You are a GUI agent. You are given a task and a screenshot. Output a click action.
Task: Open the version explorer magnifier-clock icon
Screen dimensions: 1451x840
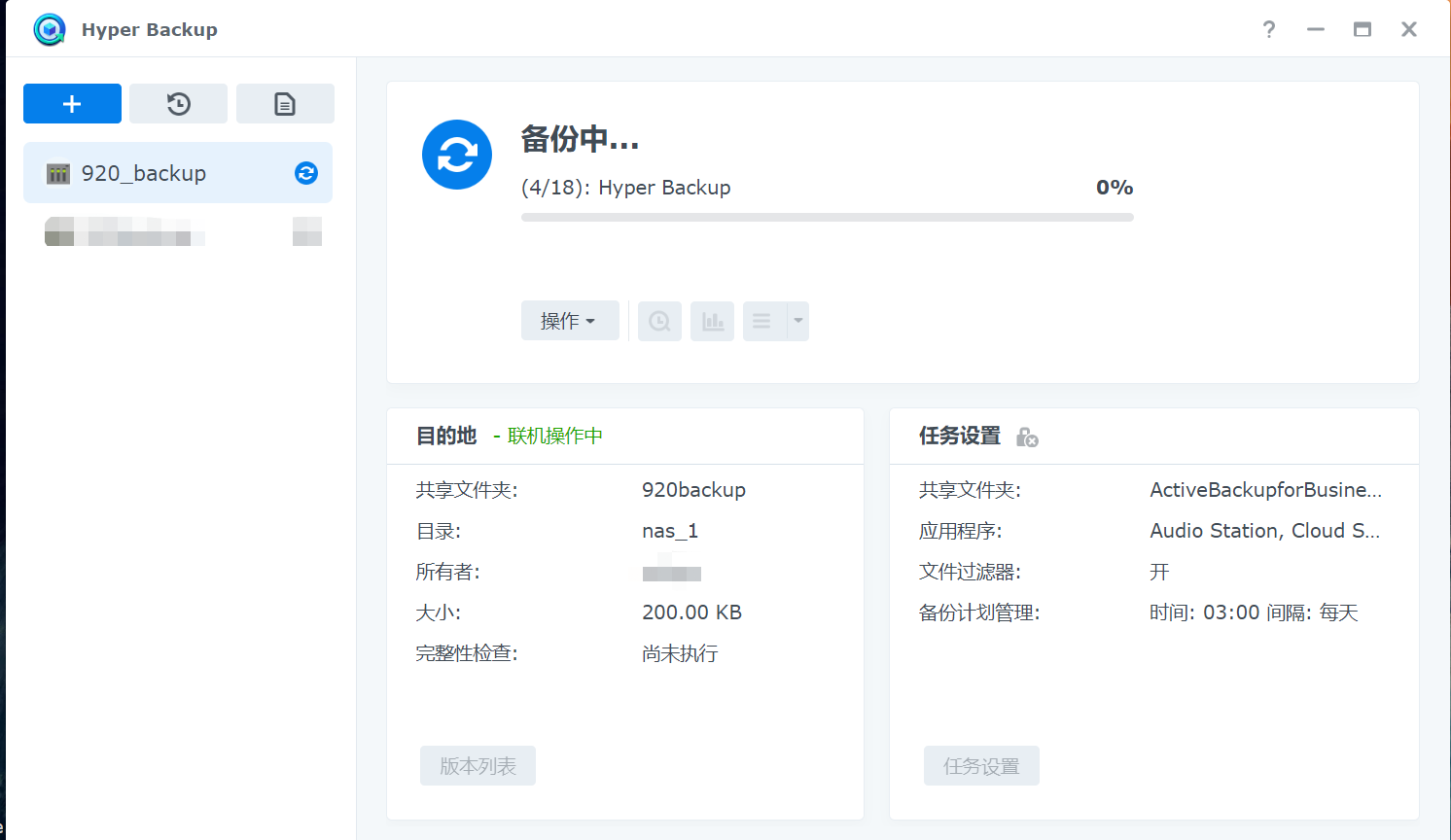click(659, 321)
